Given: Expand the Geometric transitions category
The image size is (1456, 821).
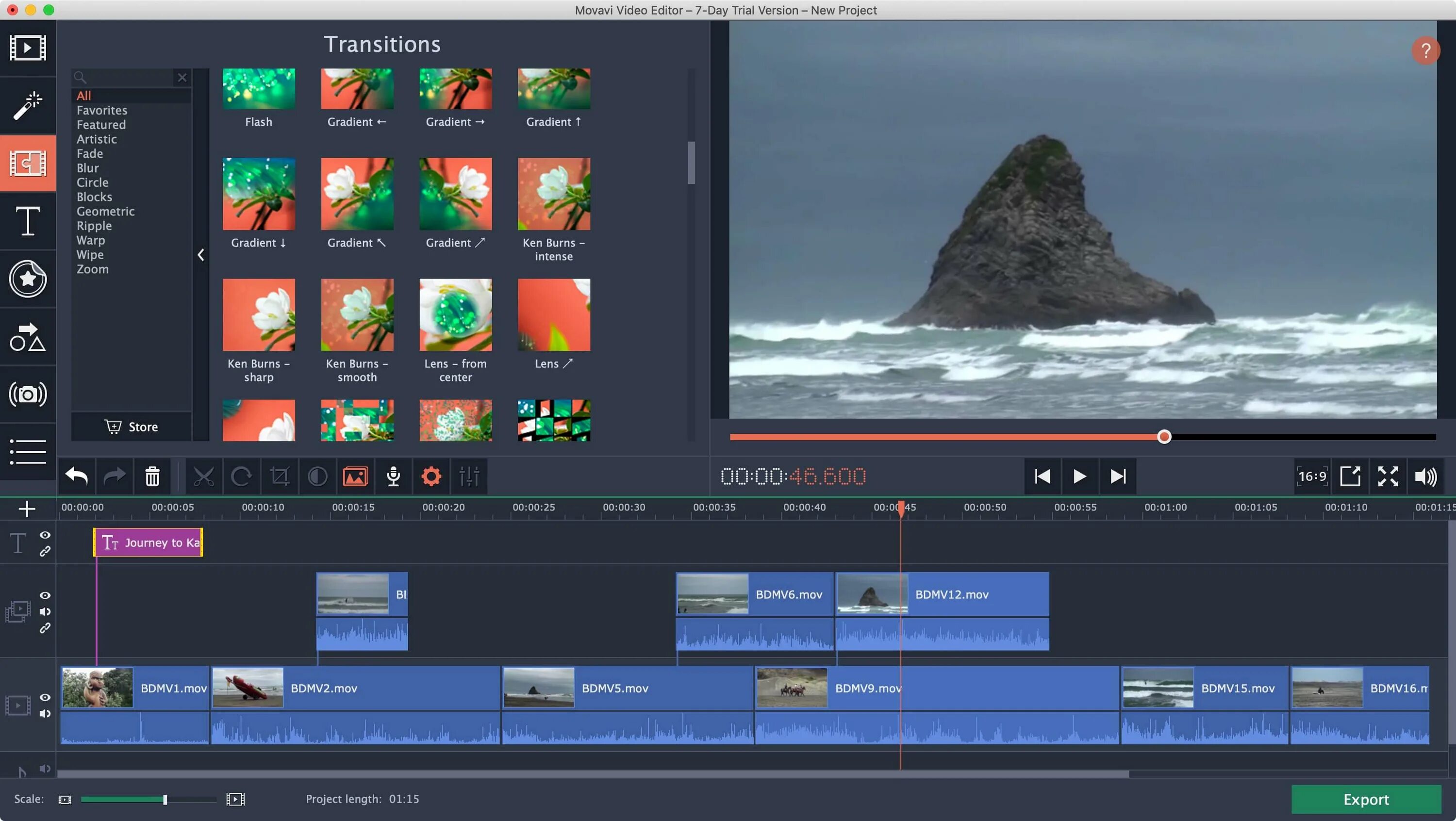Looking at the screenshot, I should [105, 211].
